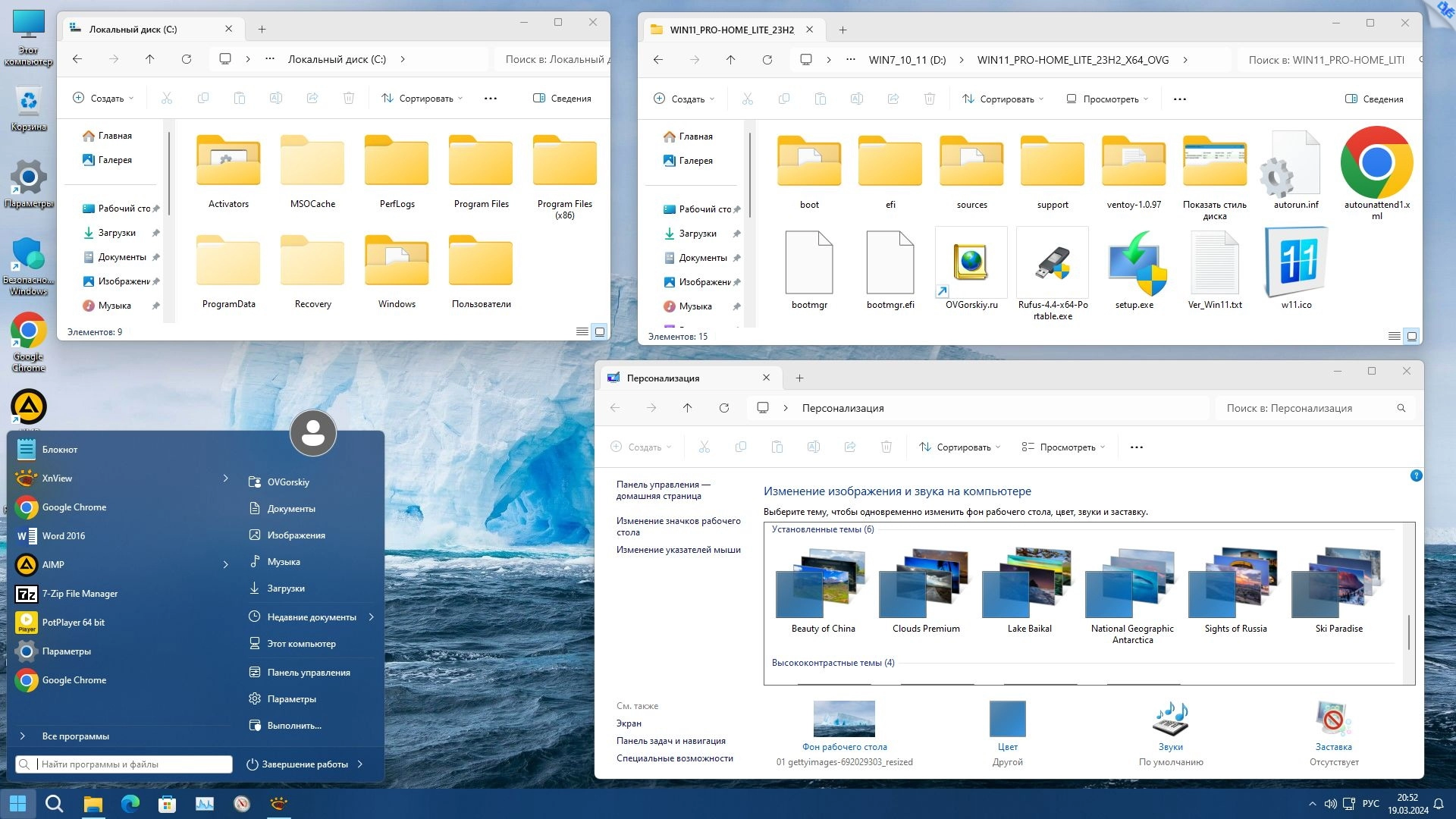Viewport: 1456px width, 819px height.
Task: Click the Sounds icon in Personalization
Action: (1170, 720)
